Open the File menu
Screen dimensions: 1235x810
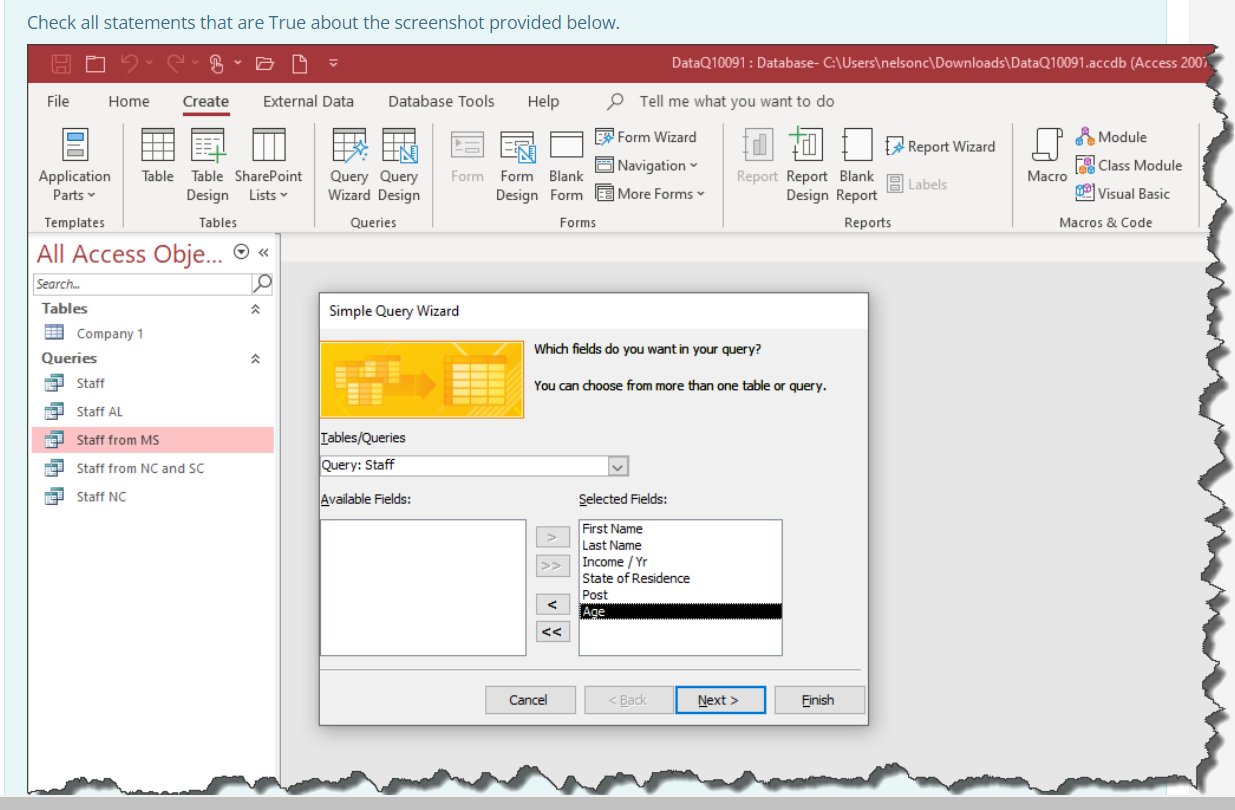click(57, 101)
